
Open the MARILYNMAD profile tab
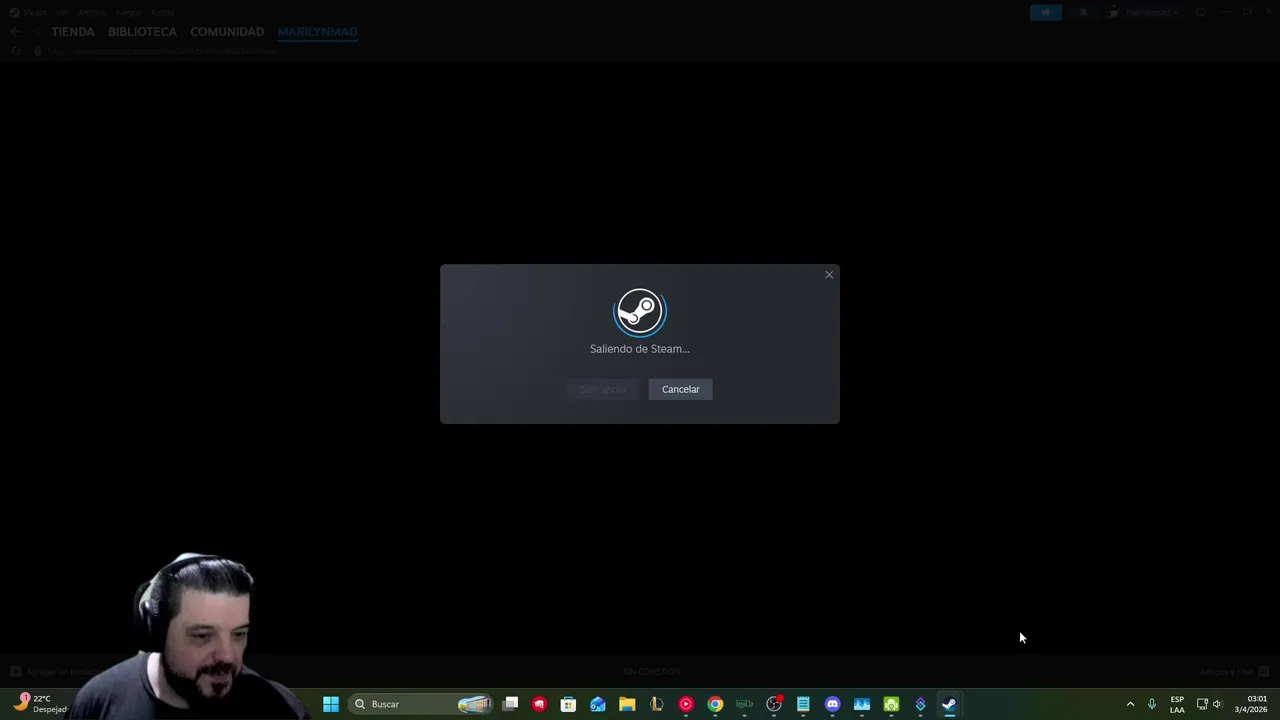pyautogui.click(x=317, y=32)
